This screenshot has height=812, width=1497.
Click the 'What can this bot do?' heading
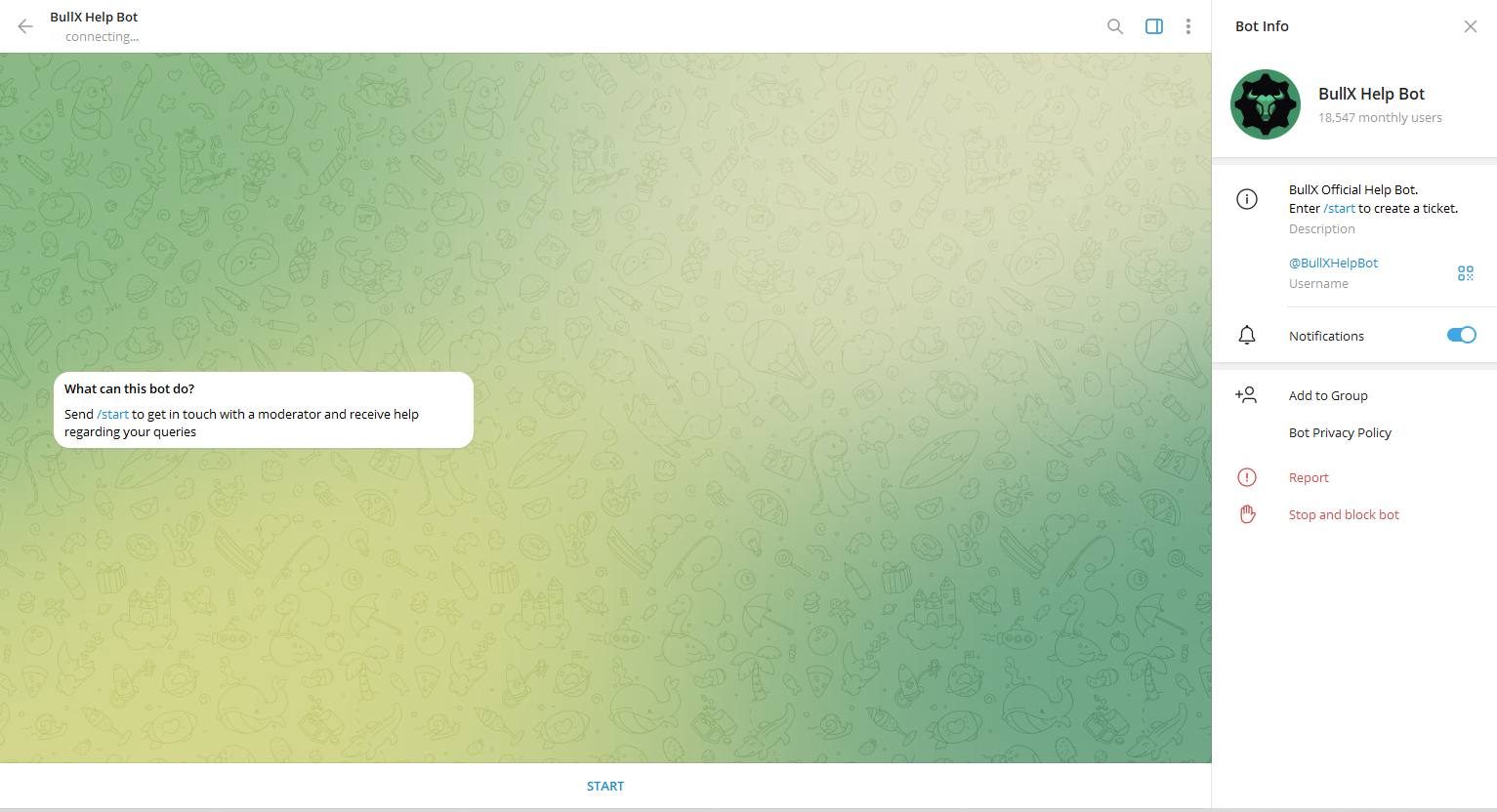click(129, 388)
